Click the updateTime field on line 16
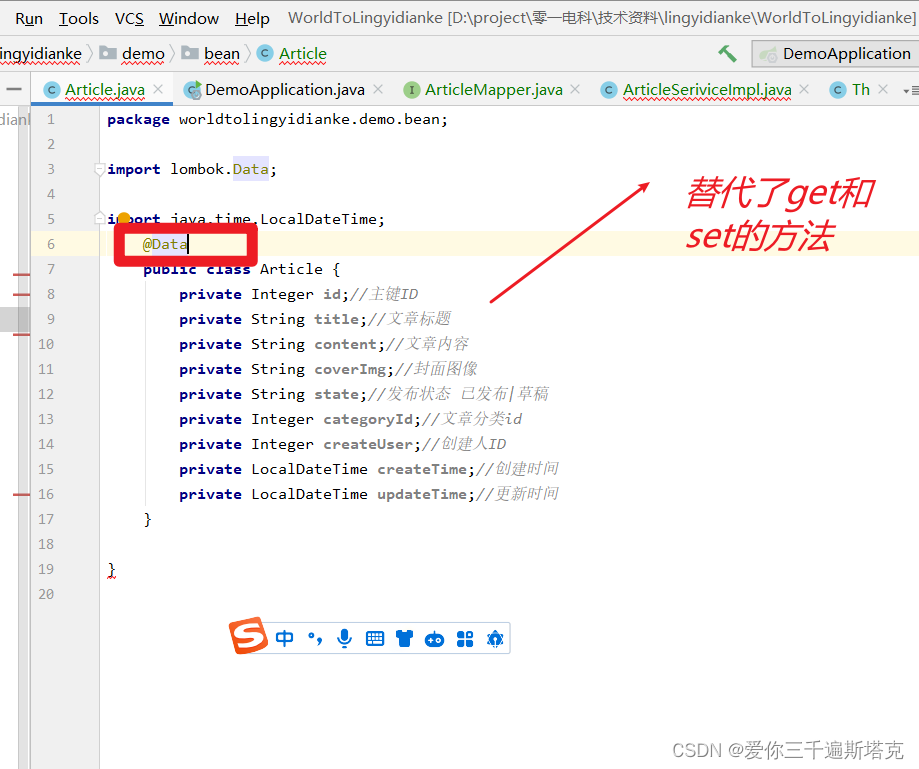 click(x=422, y=495)
